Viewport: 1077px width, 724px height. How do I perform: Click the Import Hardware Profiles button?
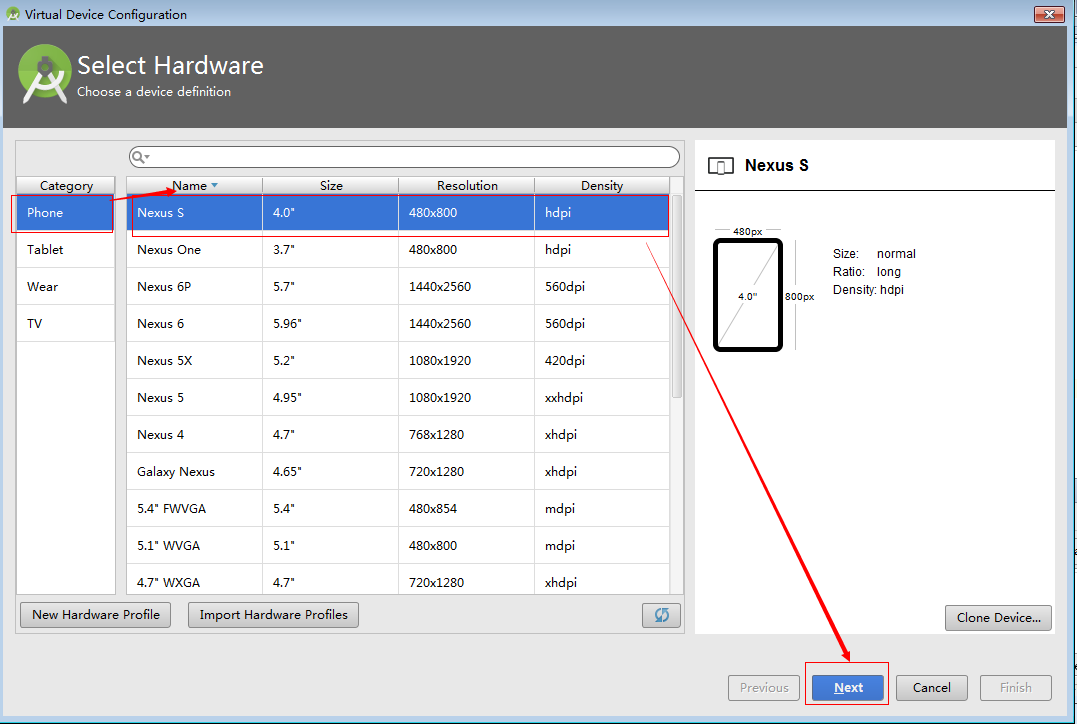273,615
